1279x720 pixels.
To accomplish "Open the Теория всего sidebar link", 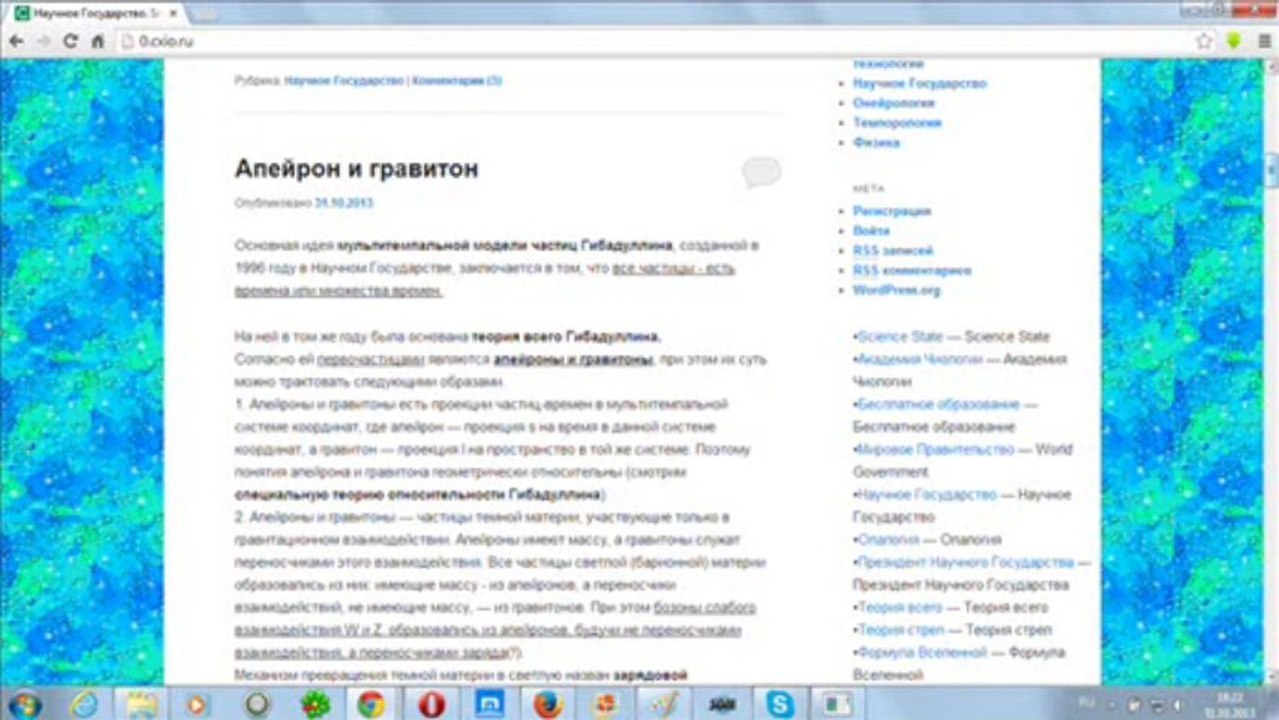I will click(x=900, y=608).
